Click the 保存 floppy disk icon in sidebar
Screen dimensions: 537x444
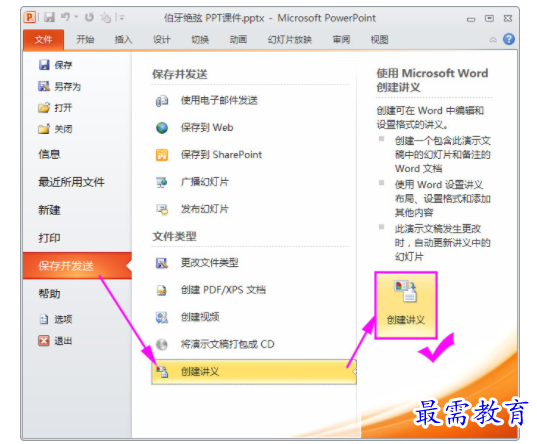click(44, 64)
